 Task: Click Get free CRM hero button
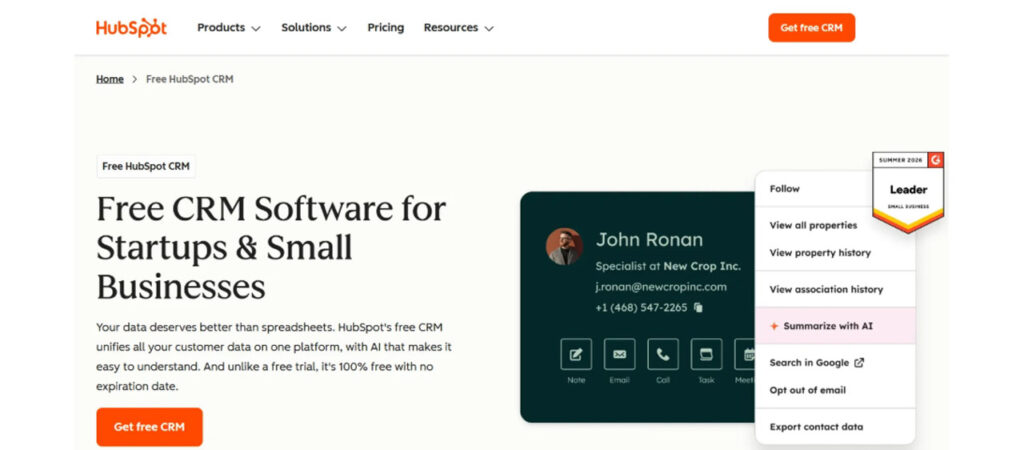pyautogui.click(x=150, y=427)
